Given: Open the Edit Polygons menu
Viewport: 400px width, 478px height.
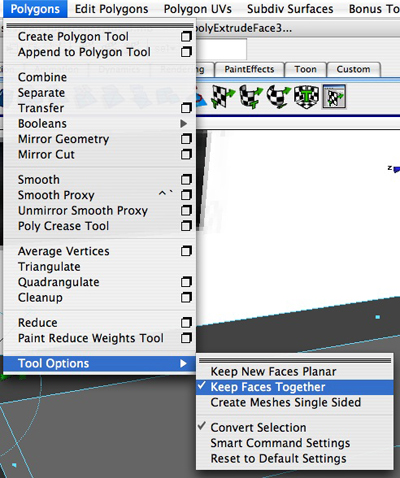Looking at the screenshot, I should coord(111,9).
